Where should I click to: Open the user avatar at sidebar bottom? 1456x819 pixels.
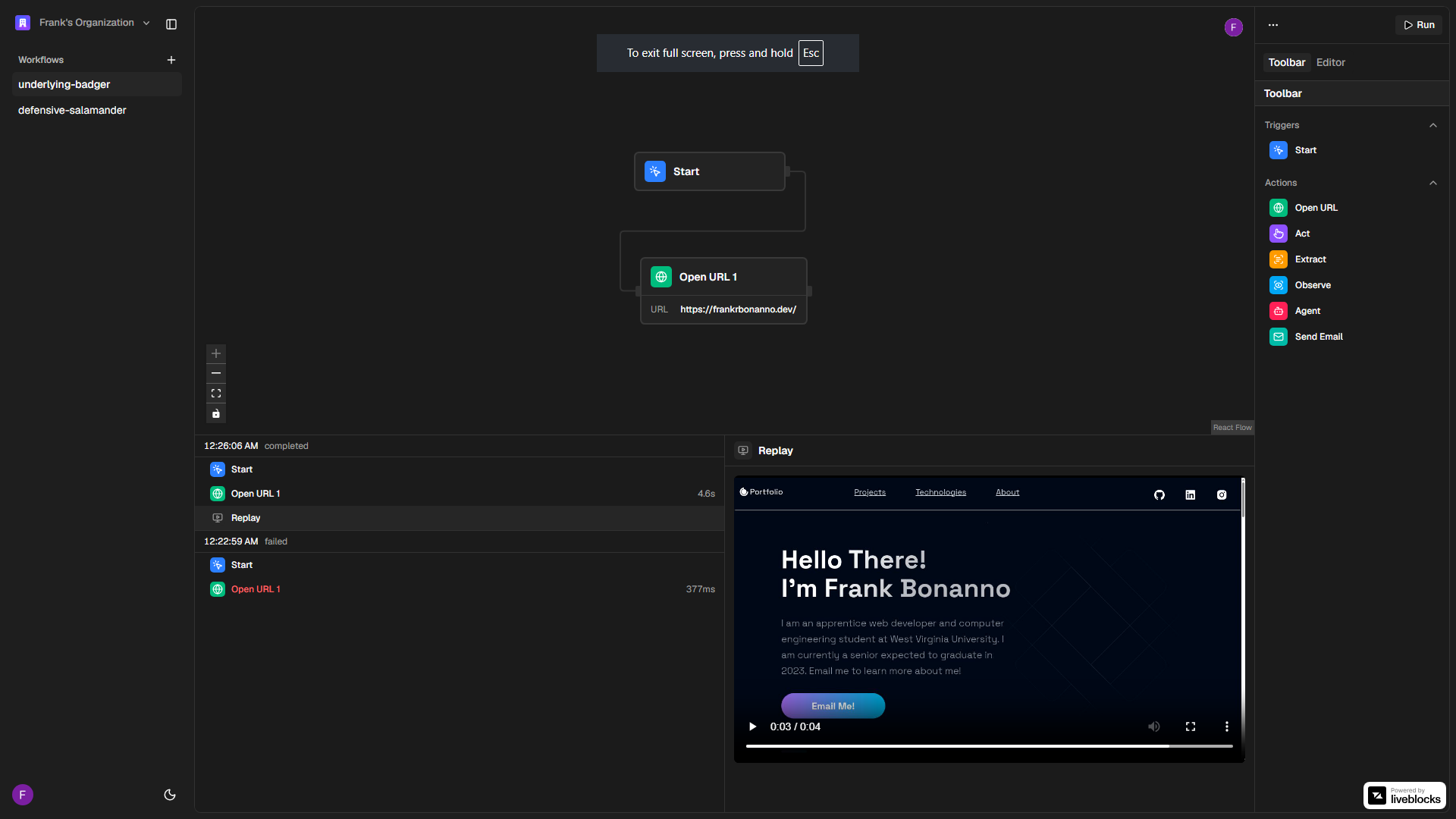(x=23, y=795)
